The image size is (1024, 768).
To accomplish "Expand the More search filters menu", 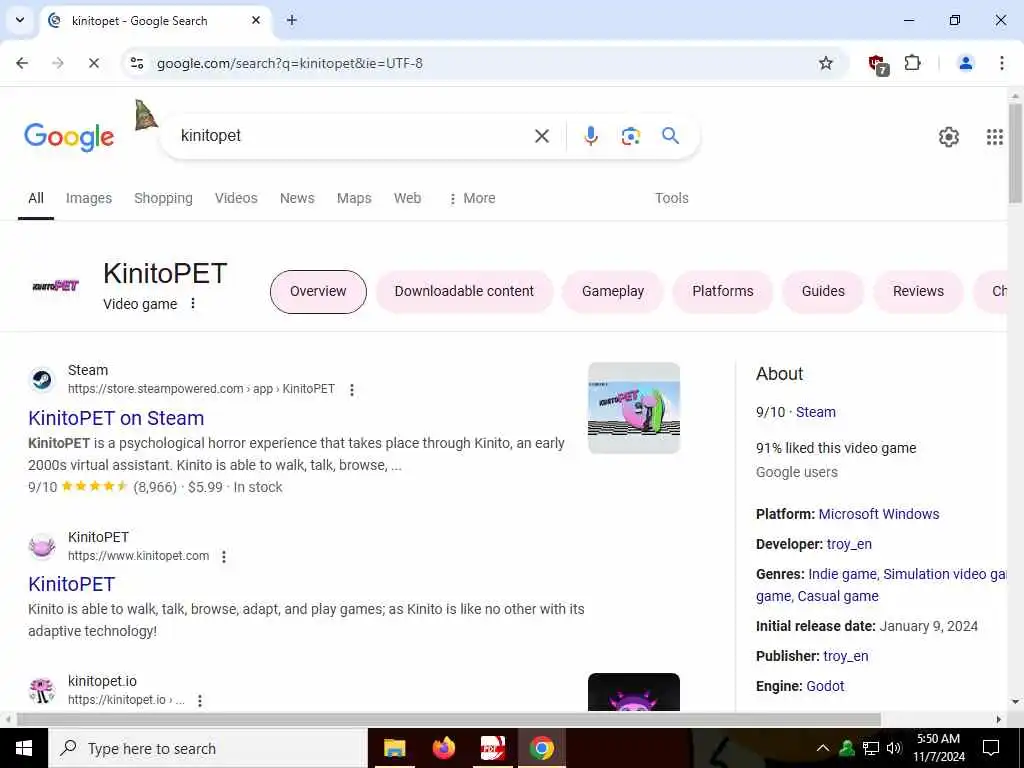I will click(x=472, y=198).
